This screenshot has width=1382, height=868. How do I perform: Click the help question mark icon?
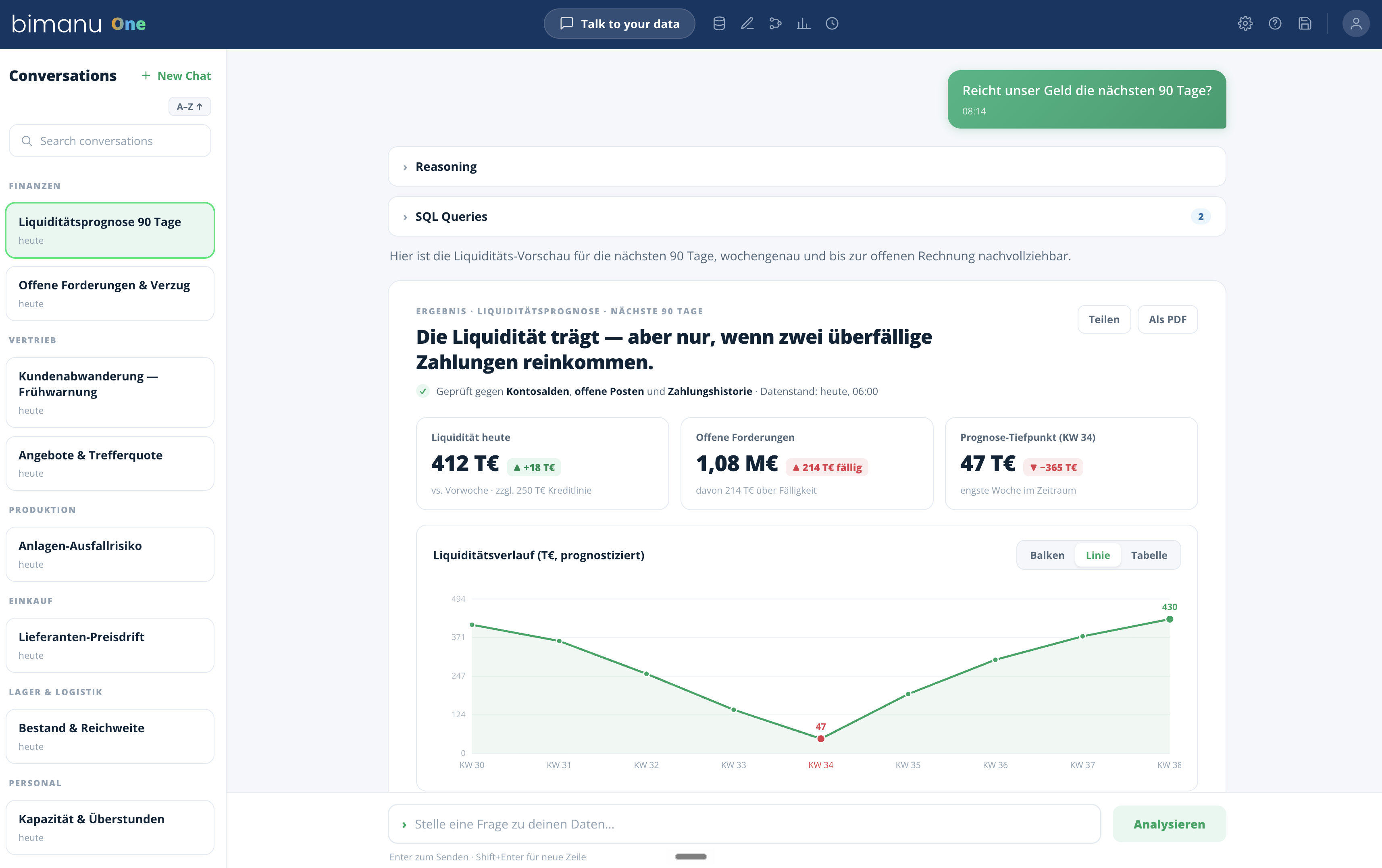point(1275,23)
